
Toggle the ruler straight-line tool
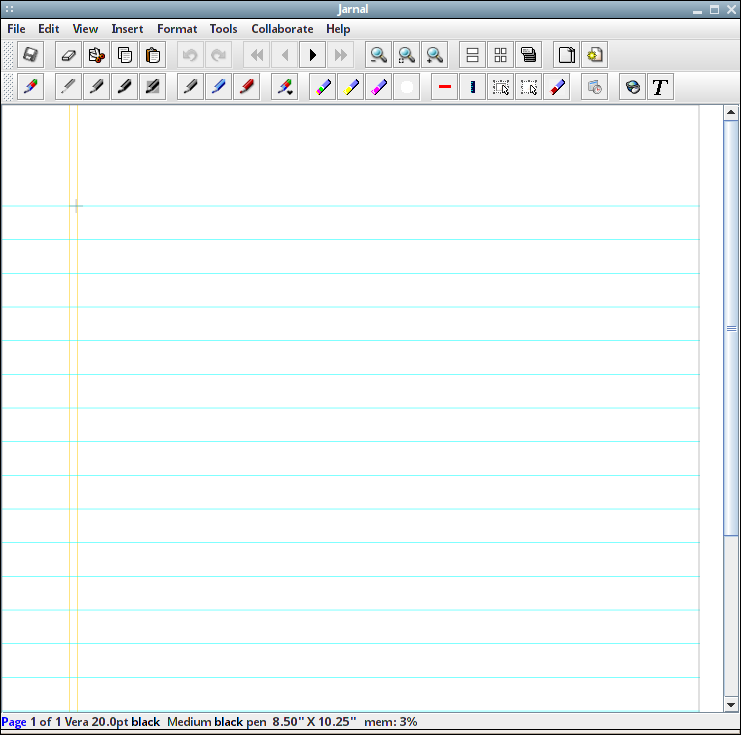point(472,86)
